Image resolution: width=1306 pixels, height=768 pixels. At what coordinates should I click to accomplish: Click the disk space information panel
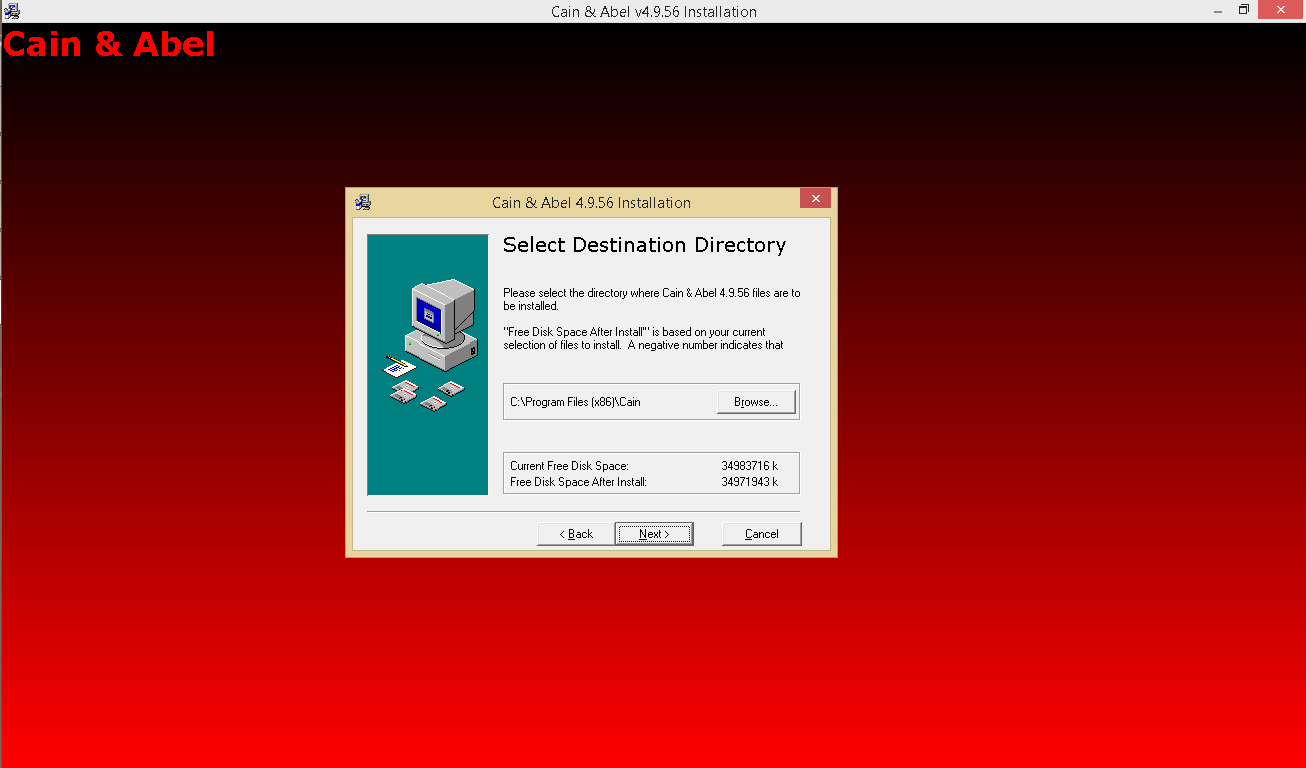[651, 472]
